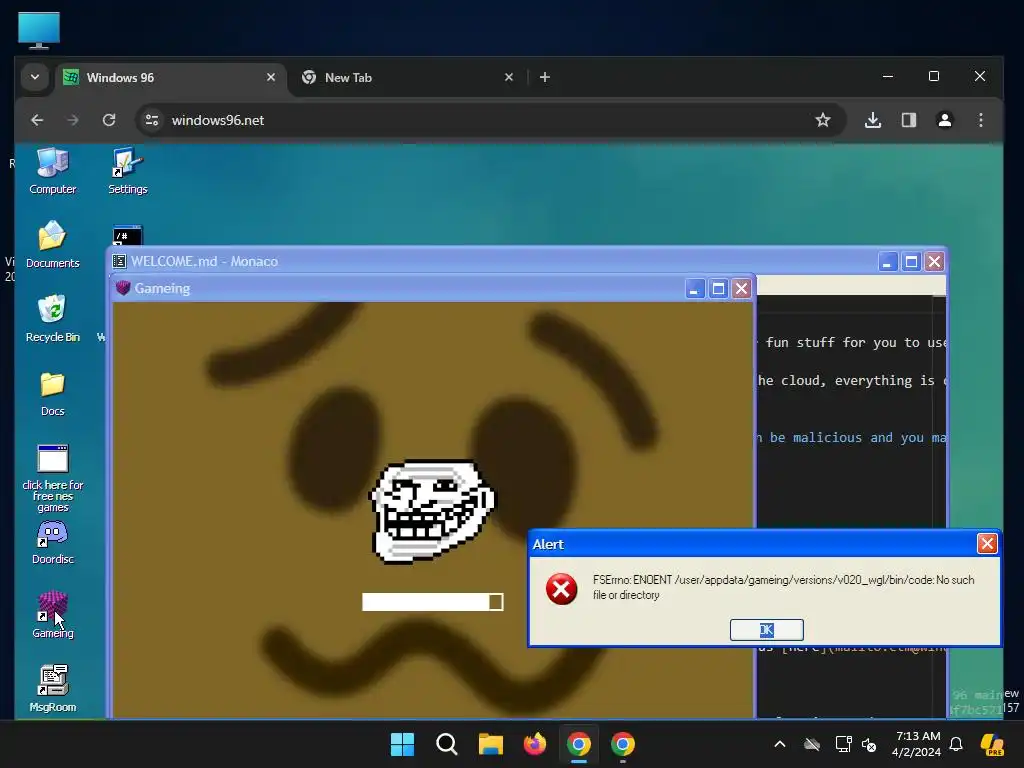The image size is (1024, 768).
Task: Open the MsgRoom desktop shortcut
Action: click(x=52, y=688)
